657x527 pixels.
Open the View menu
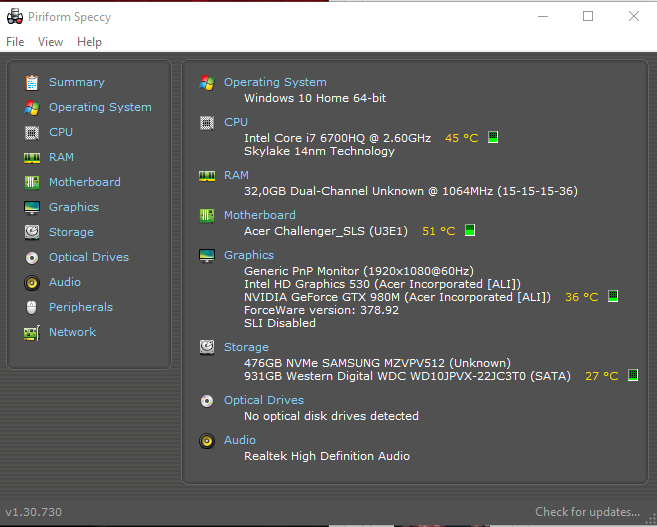coord(50,42)
